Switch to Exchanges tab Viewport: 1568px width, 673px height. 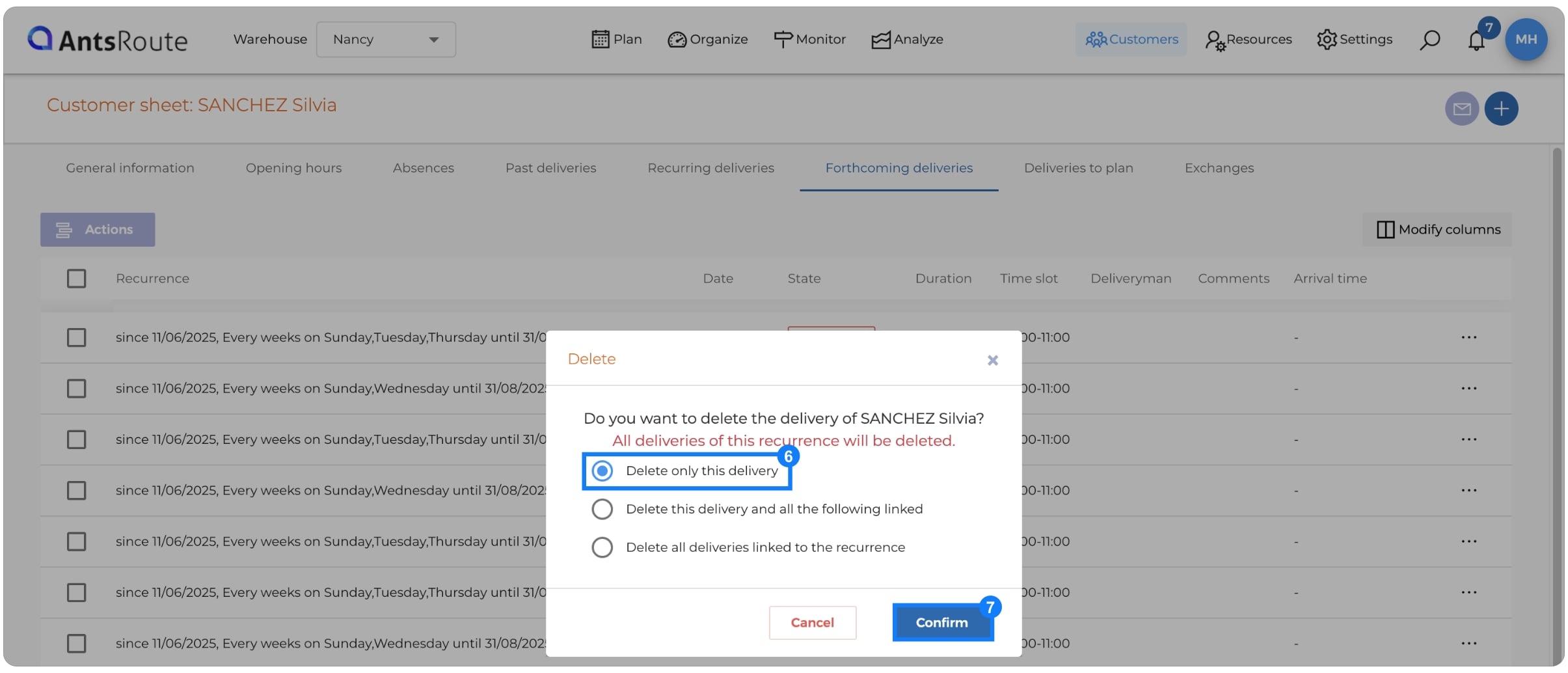[1219, 168]
